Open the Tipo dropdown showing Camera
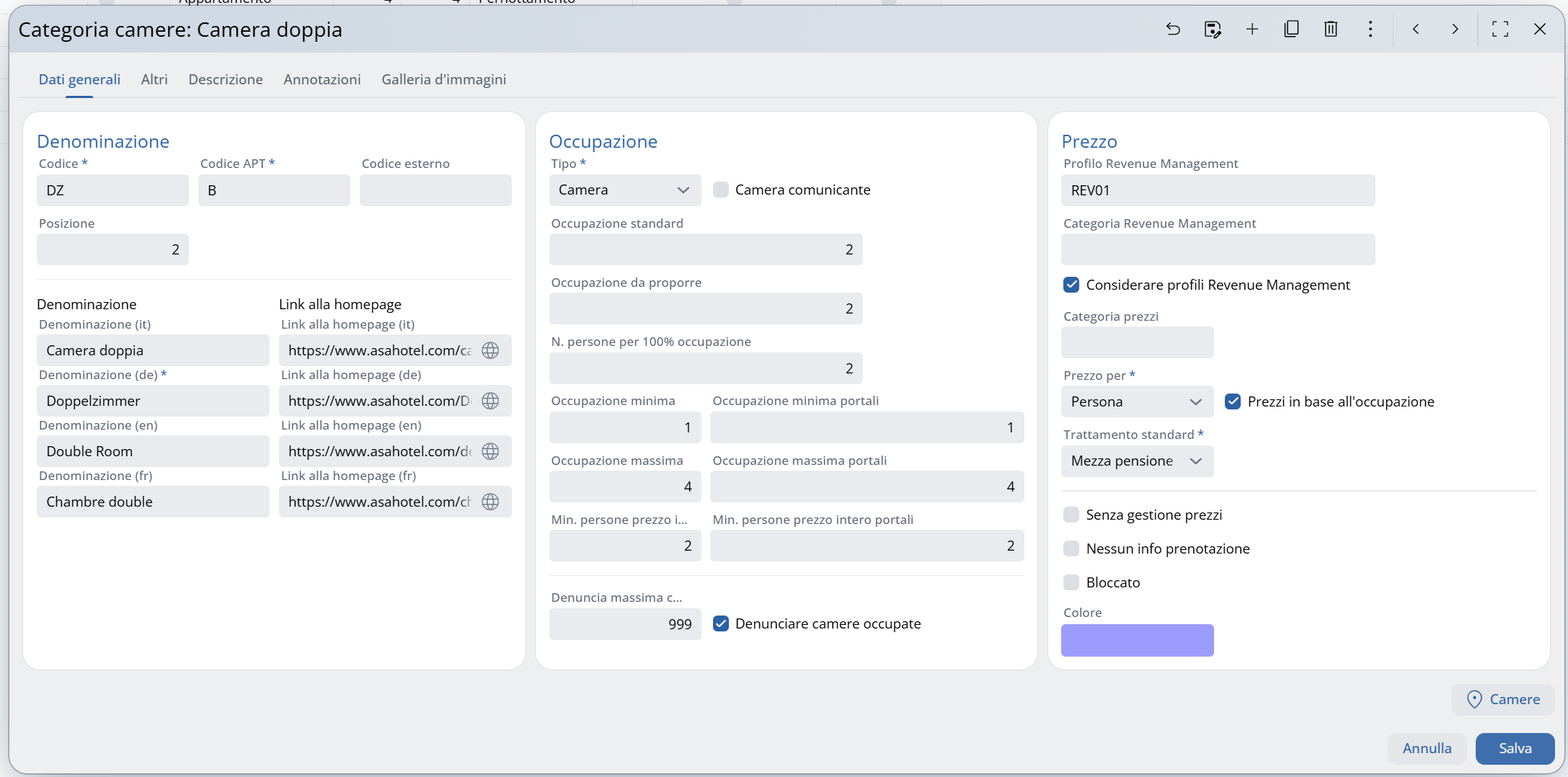This screenshot has height=777, width=1568. pos(624,190)
